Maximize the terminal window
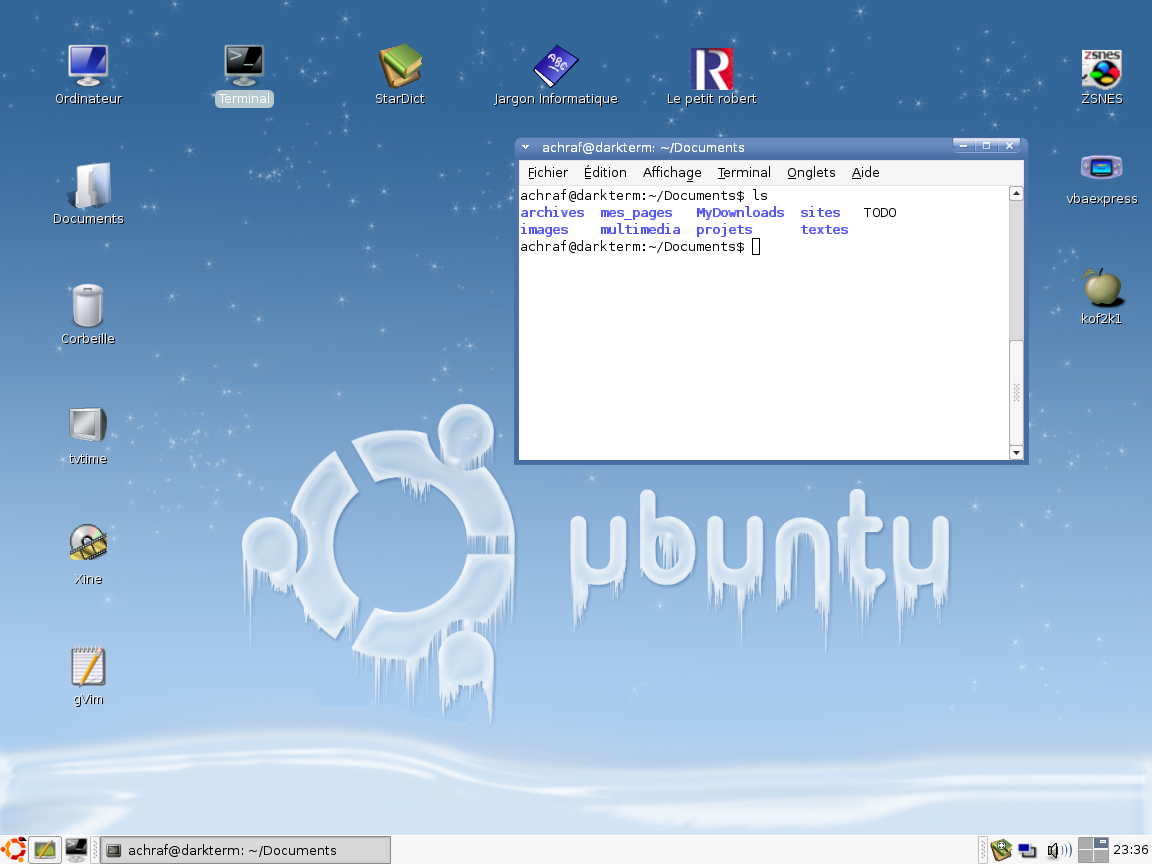Screen dimensions: 1152x864 [987, 145]
